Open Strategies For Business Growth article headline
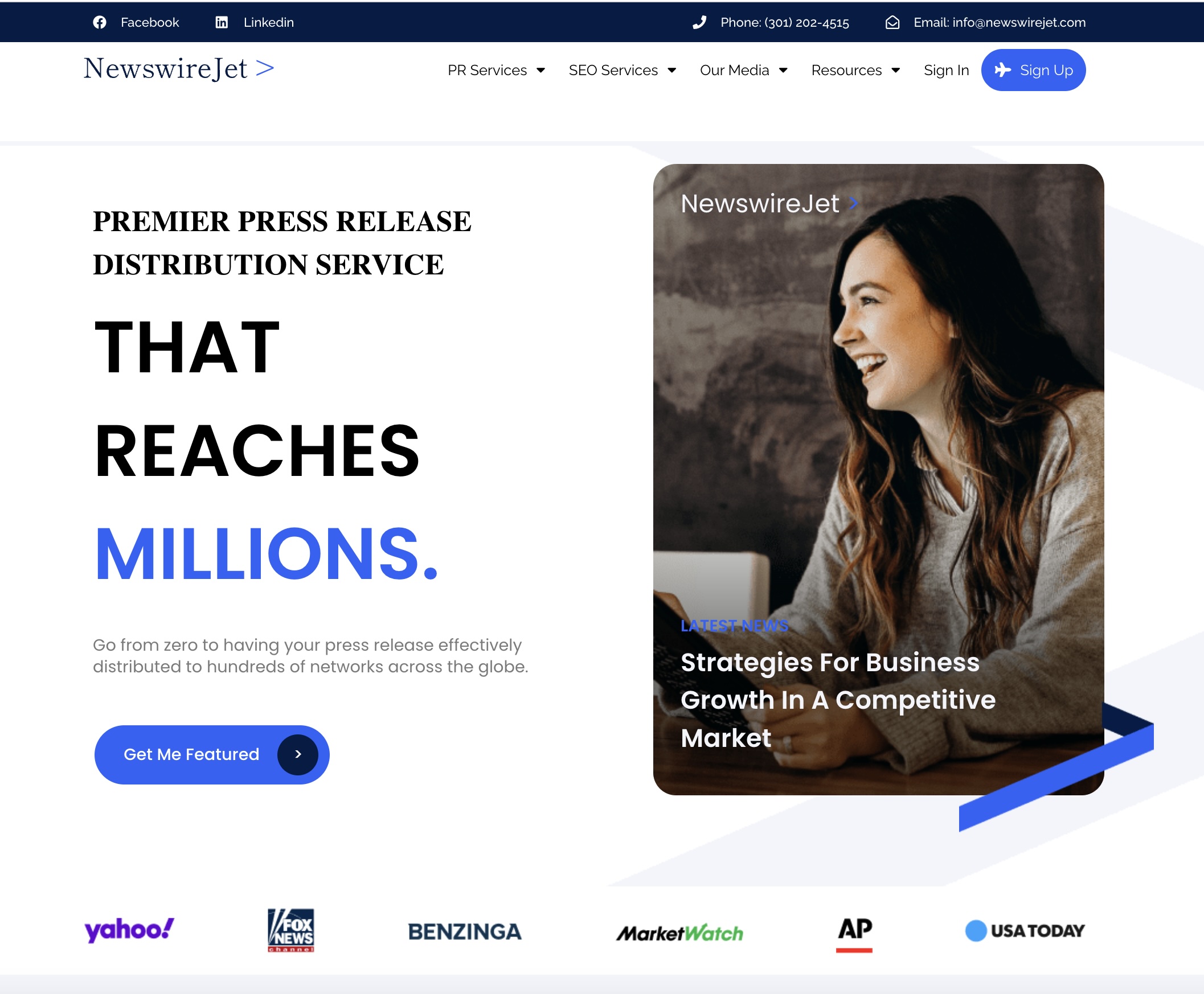The width and height of the screenshot is (1204, 994). [838, 700]
